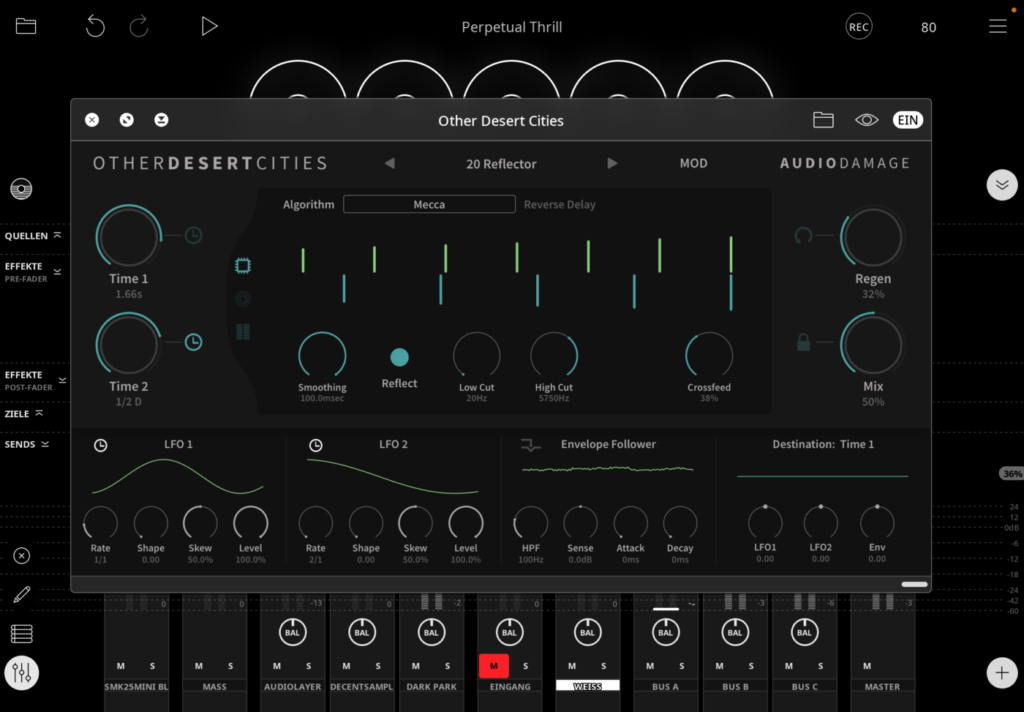1024x712 pixels.
Task: Toggle LFO 1 tempo sync clock
Action: point(101,445)
